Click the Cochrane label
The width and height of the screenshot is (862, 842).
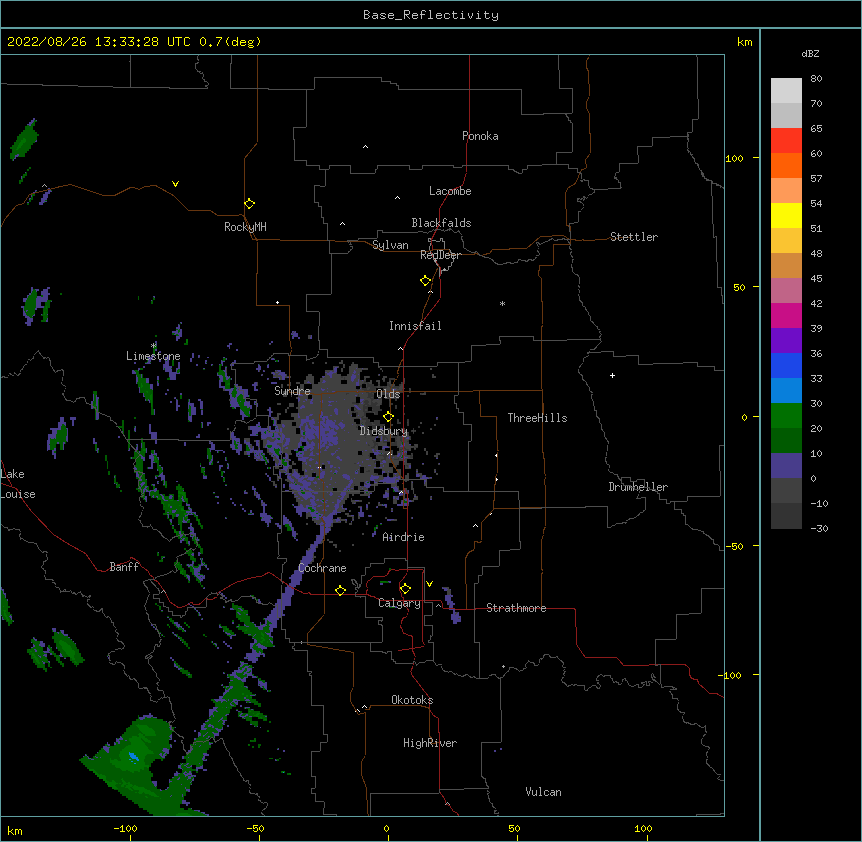tap(322, 568)
